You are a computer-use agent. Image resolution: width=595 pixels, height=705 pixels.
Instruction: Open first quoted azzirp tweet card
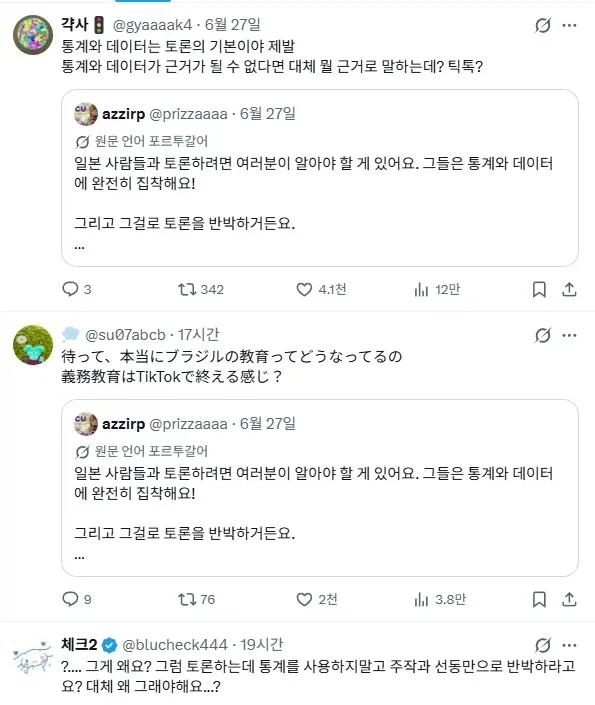320,178
